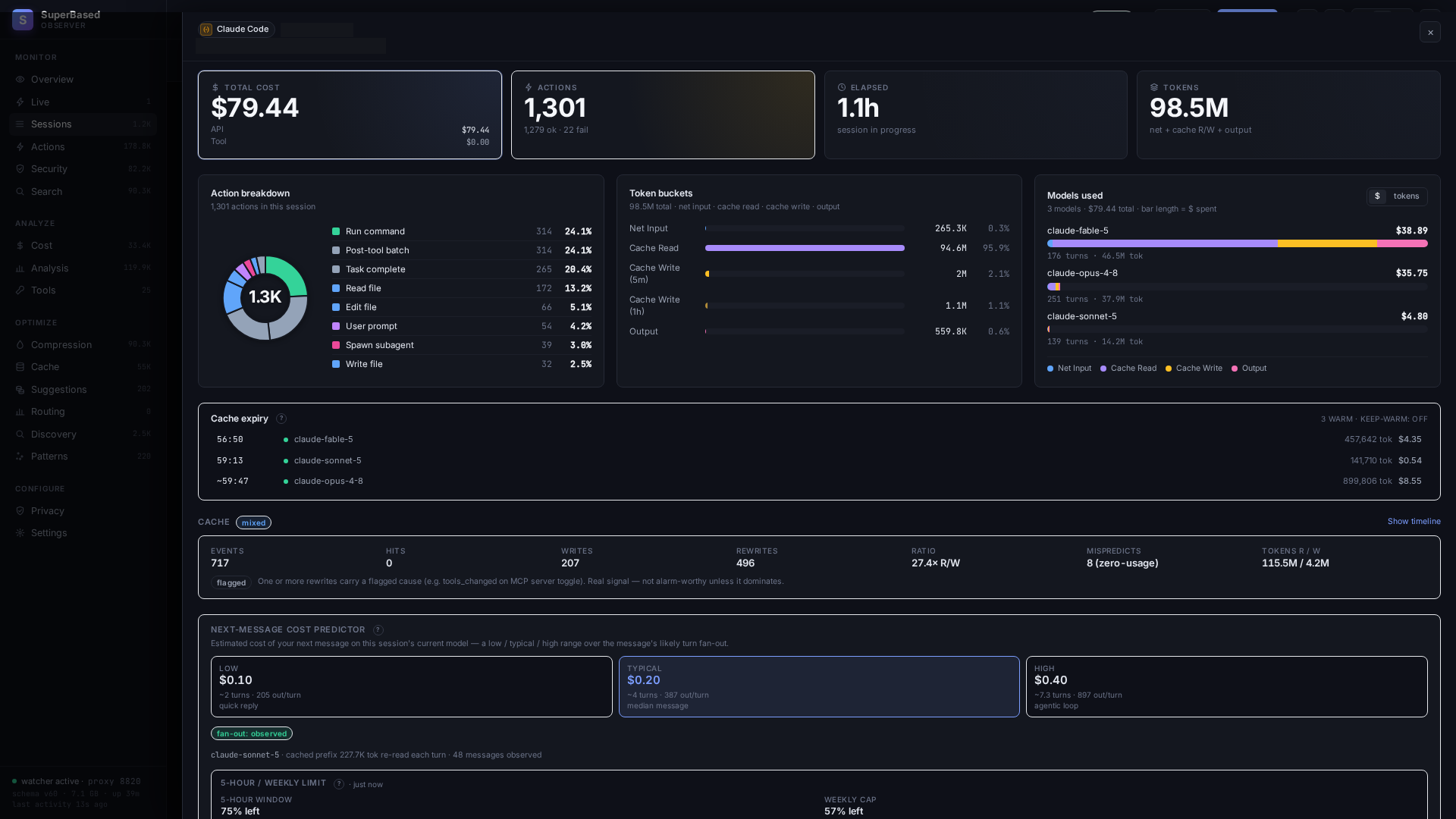Click the Overview eye icon in sidebar

pos(20,80)
